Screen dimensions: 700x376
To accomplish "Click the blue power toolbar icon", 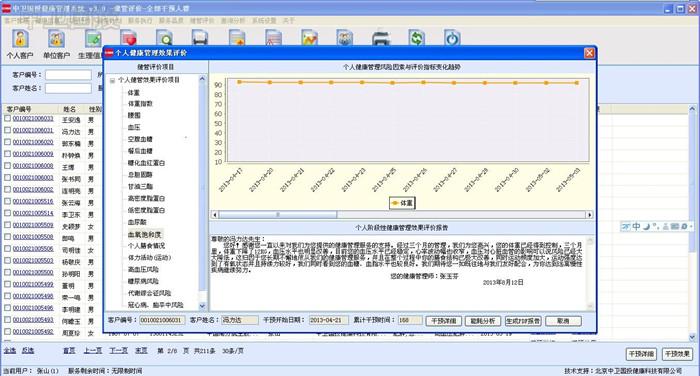I will [452, 38].
